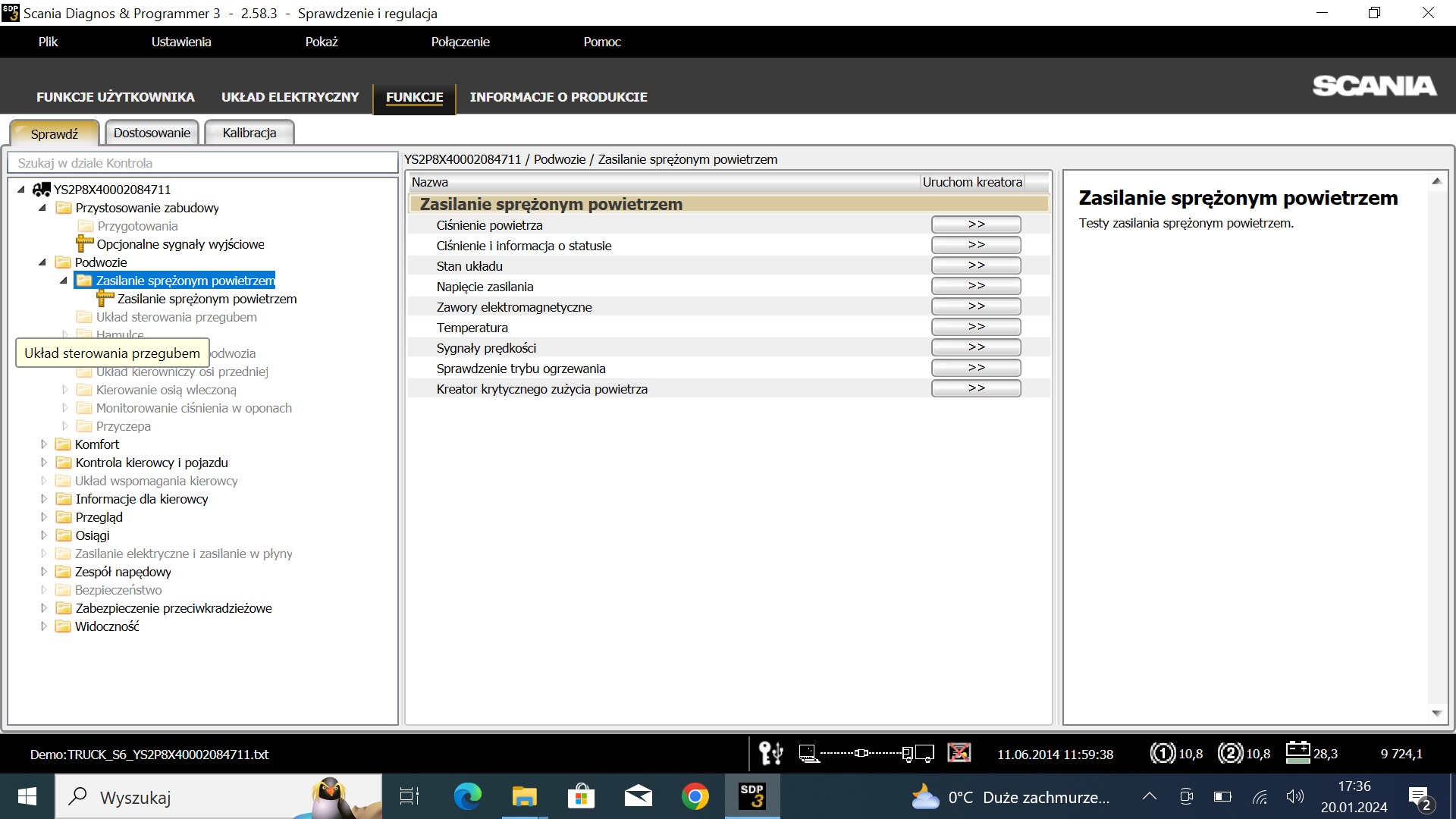1456x819 pixels.
Task: Open INFORMACJE O PRODUKCIE section
Action: coord(559,97)
